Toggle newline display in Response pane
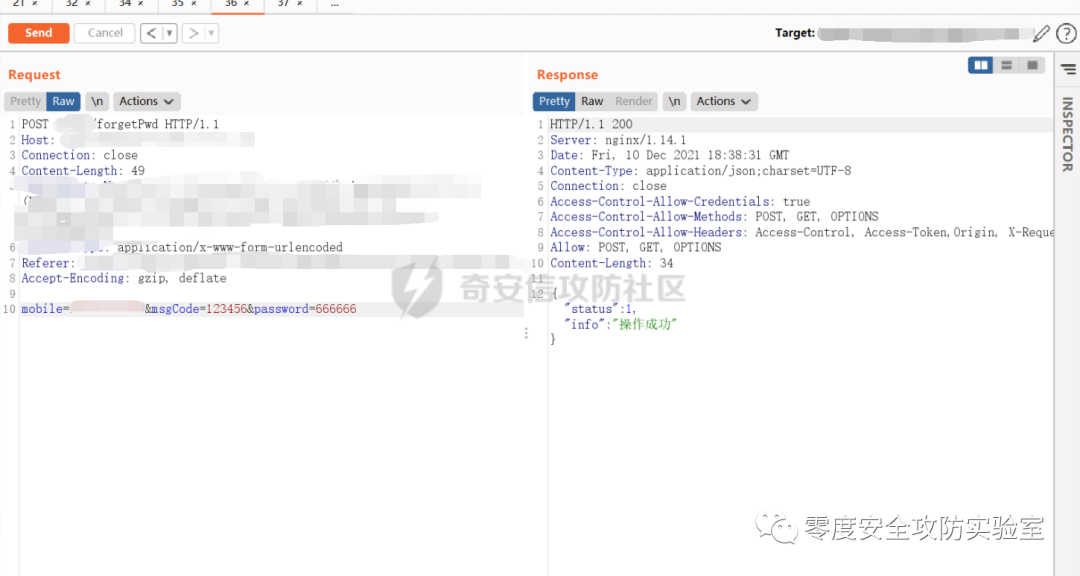The height and width of the screenshot is (576, 1080). tap(674, 101)
